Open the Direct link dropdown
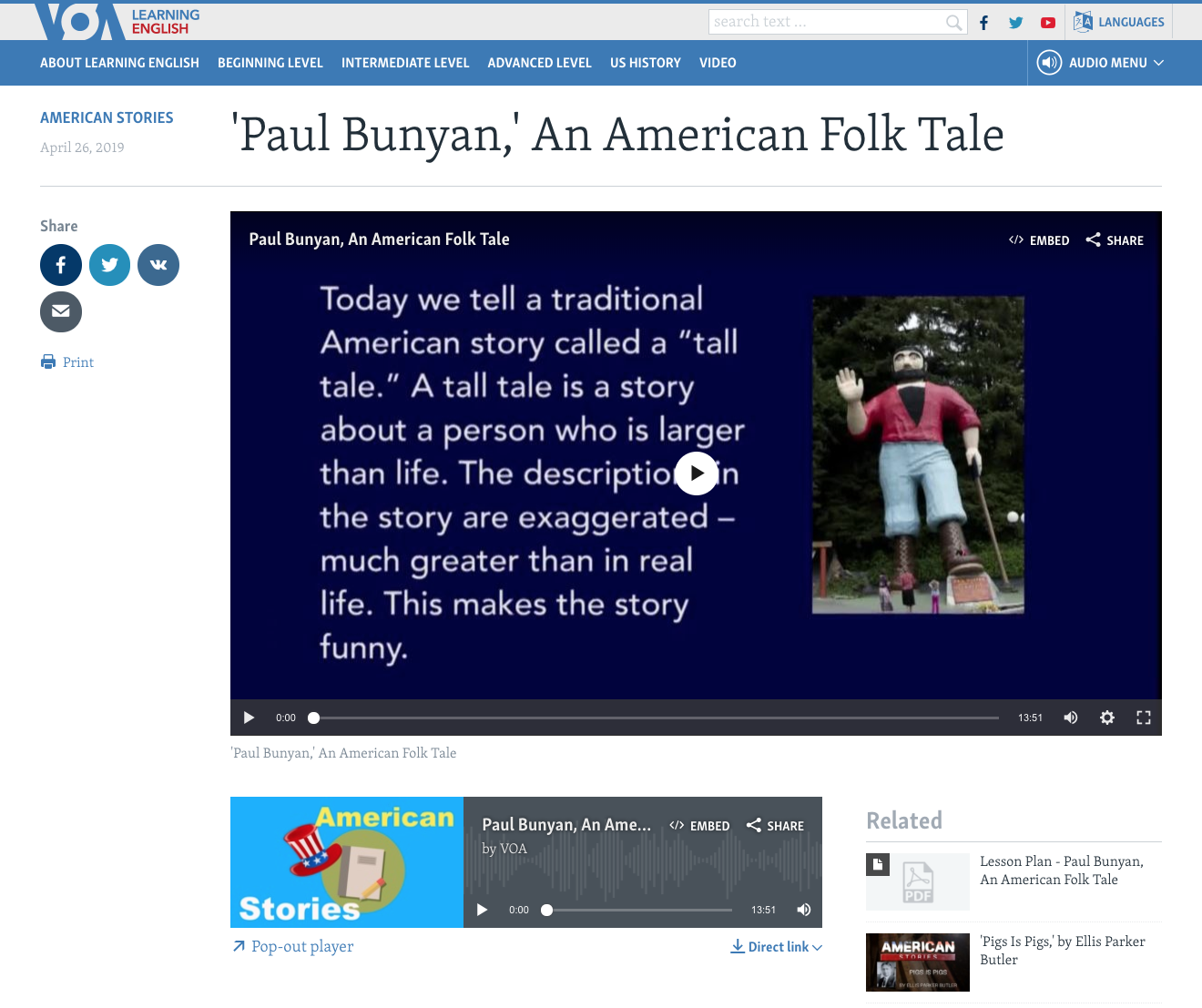 tap(776, 946)
